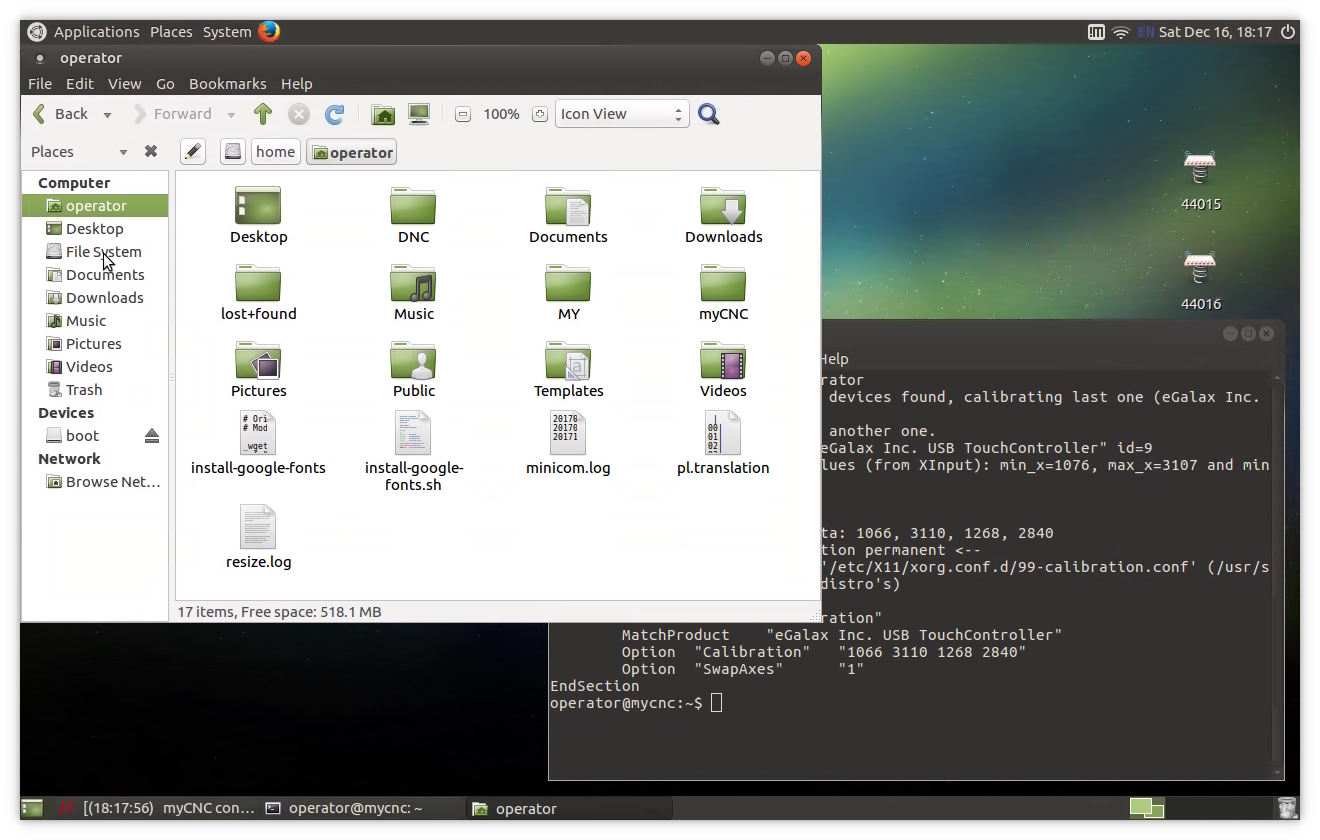The height and width of the screenshot is (840, 1320).
Task: Close the Places side pane
Action: click(x=151, y=152)
